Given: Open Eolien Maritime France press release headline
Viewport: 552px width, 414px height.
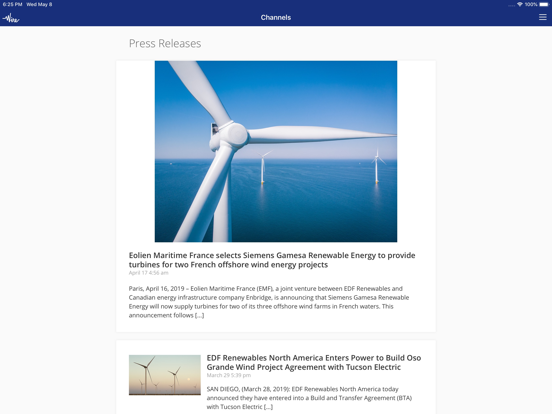Looking at the screenshot, I should 272,260.
